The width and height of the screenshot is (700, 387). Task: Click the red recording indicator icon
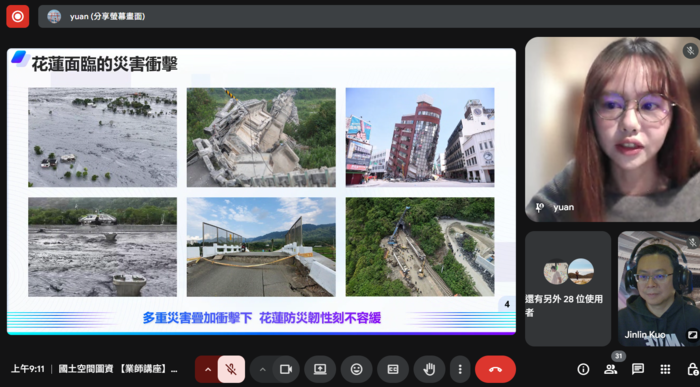[18, 17]
